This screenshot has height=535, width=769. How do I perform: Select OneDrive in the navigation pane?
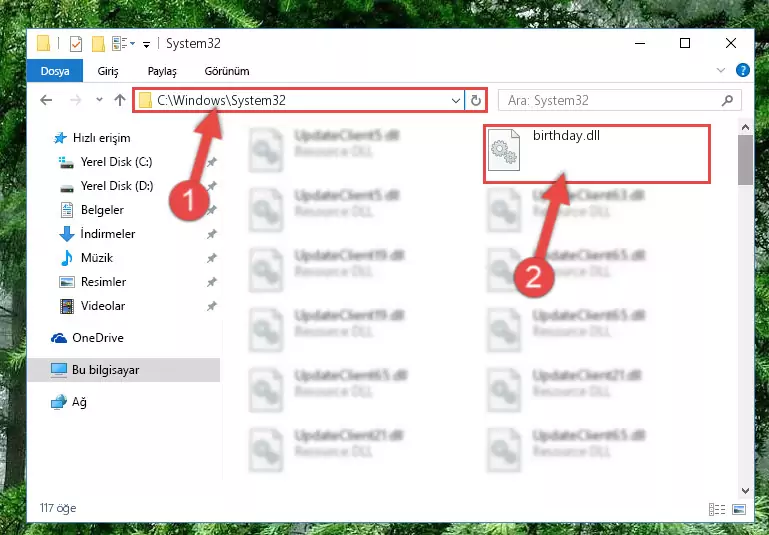click(x=87, y=338)
